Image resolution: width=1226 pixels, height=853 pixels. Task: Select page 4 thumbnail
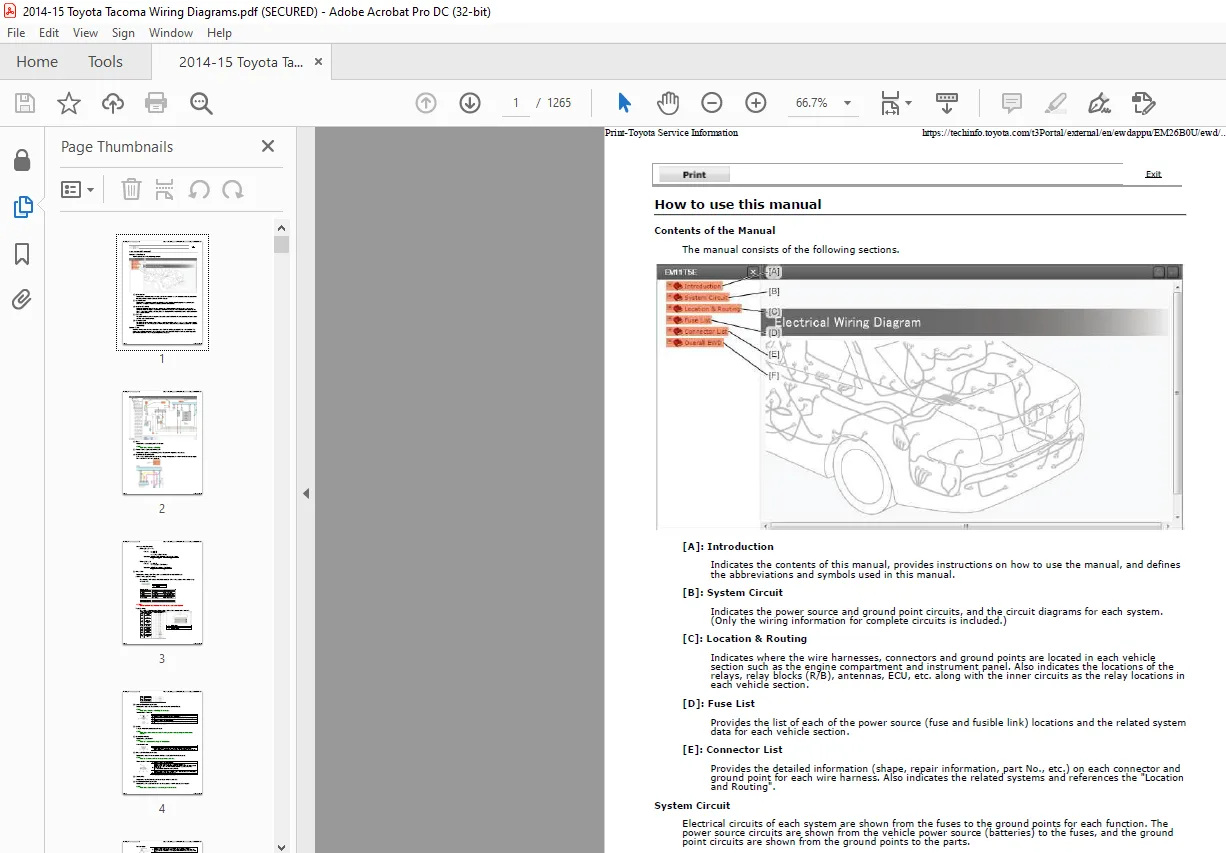point(162,743)
